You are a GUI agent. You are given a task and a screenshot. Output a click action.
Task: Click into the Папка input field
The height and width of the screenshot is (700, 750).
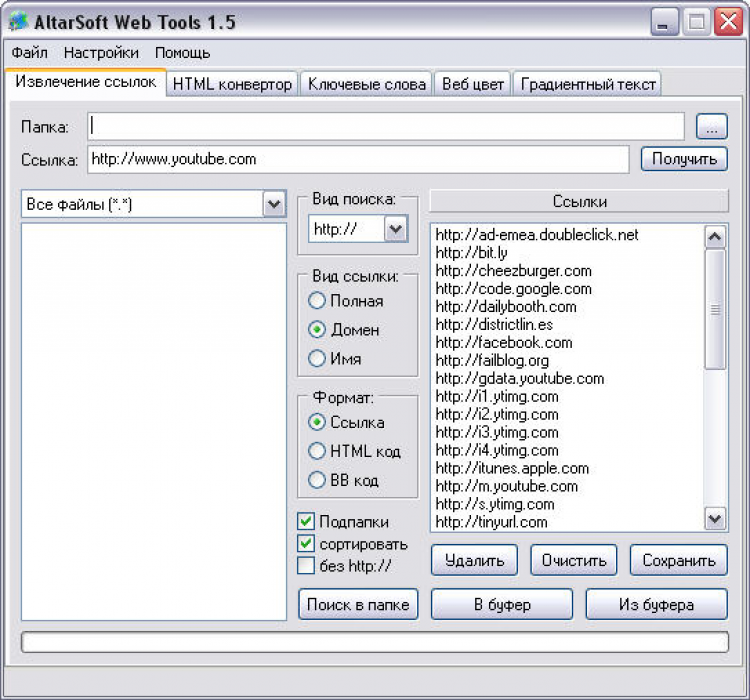coord(386,126)
